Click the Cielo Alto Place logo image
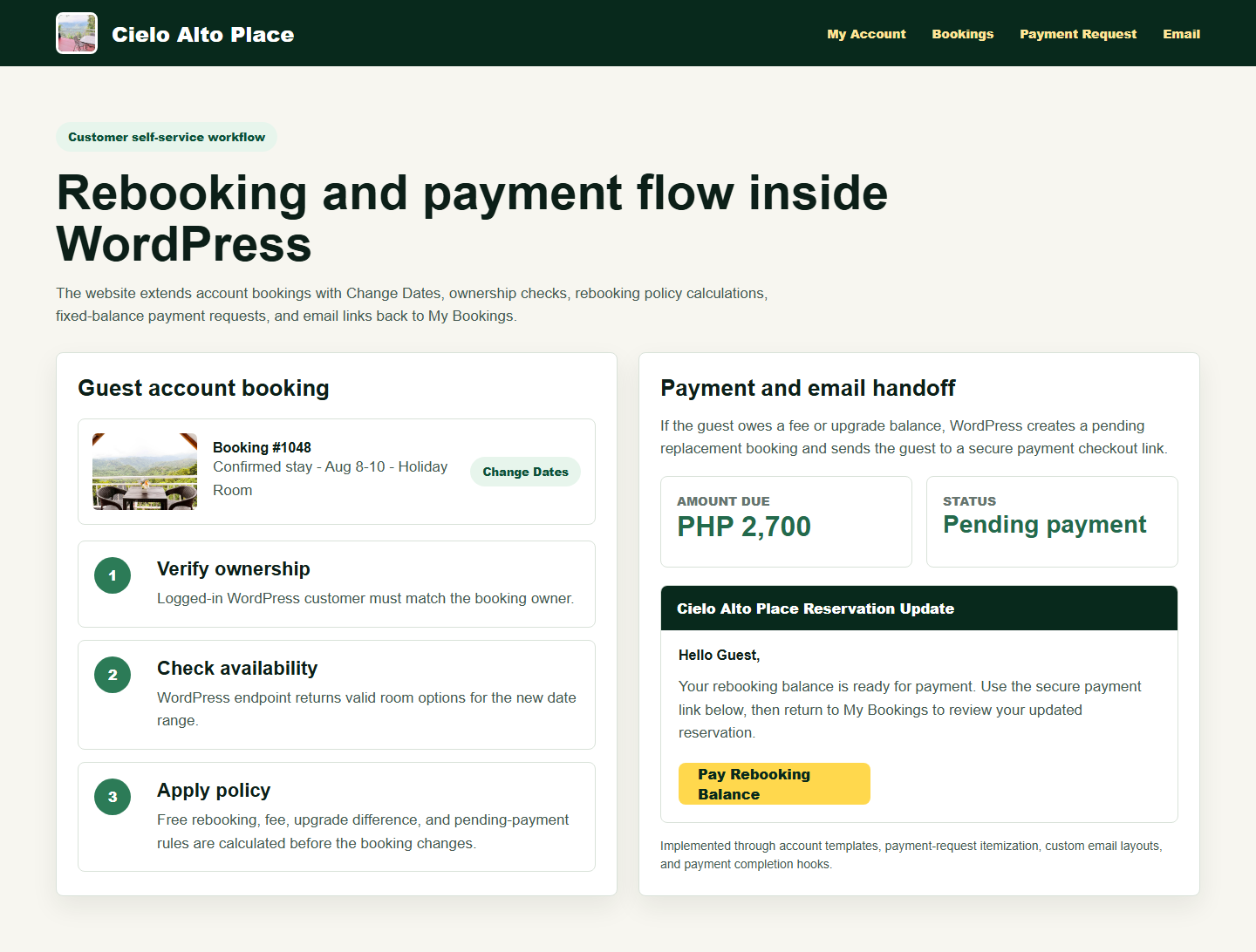The image size is (1256, 952). pyautogui.click(x=77, y=33)
